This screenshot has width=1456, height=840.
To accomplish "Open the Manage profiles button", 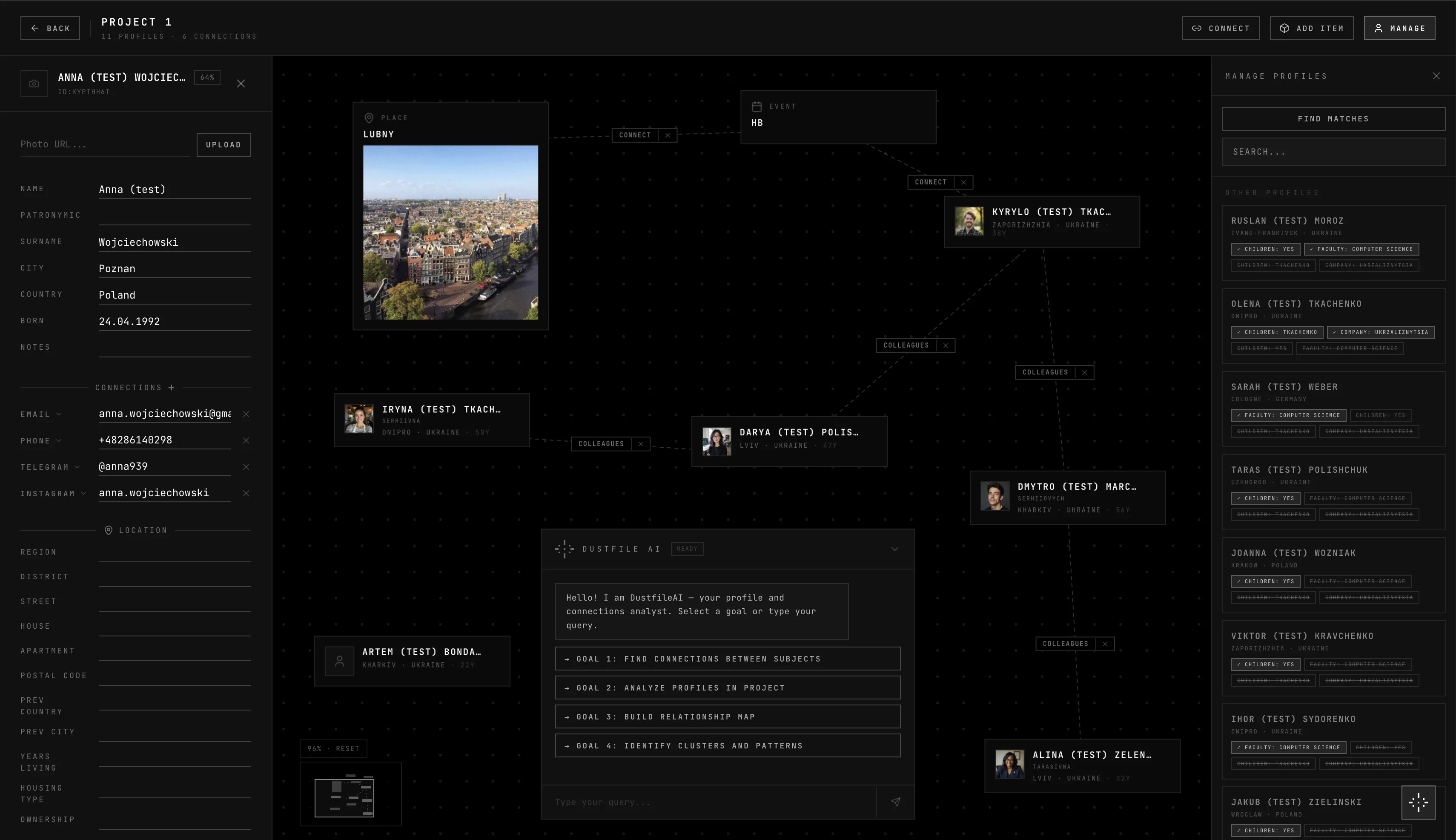I will click(1399, 28).
